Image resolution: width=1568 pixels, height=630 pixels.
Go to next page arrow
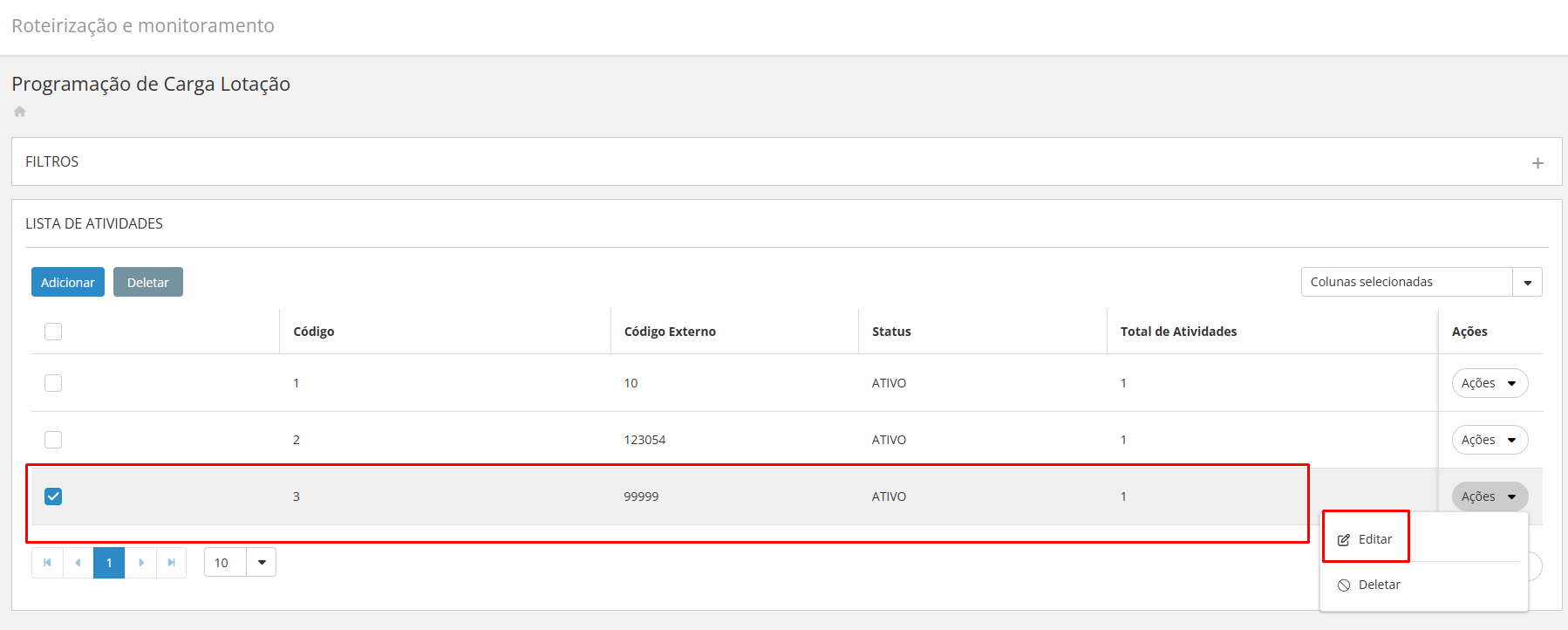(141, 563)
